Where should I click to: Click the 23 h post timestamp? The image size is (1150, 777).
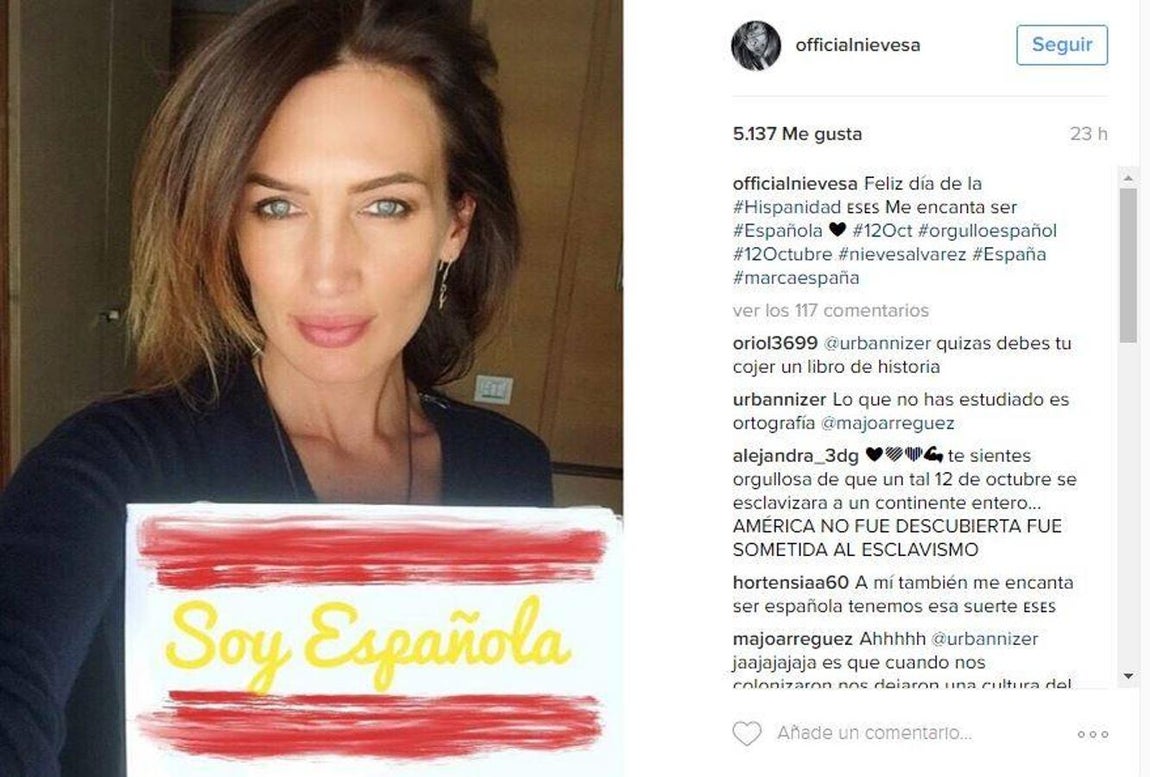(x=1088, y=134)
